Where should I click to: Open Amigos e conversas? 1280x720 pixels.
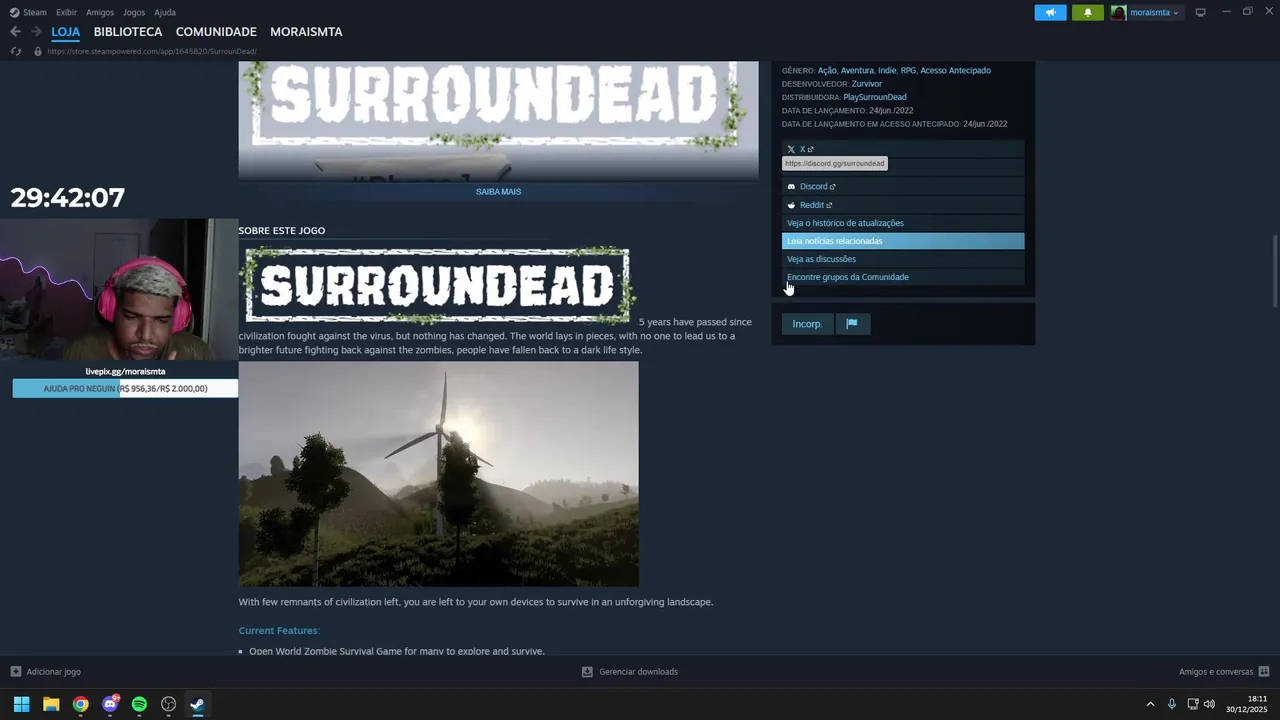[1216, 672]
